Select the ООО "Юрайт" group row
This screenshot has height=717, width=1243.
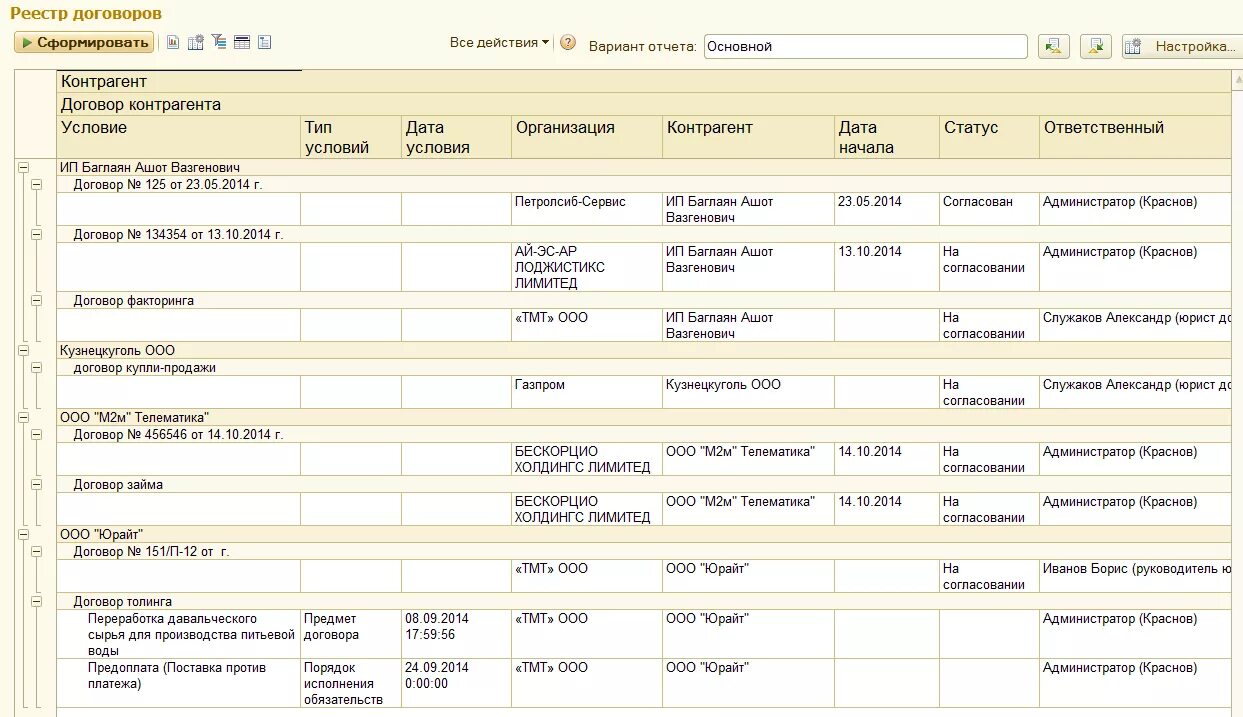(644, 534)
